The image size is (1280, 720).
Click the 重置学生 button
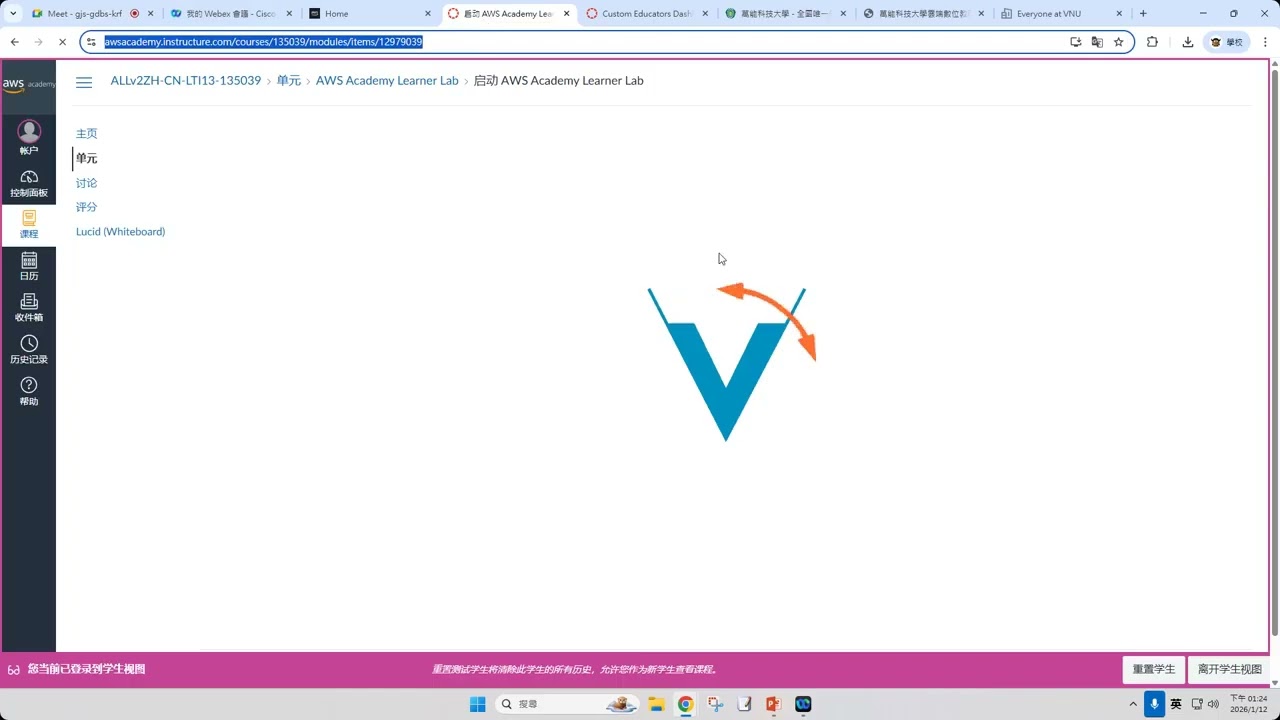tap(1154, 670)
